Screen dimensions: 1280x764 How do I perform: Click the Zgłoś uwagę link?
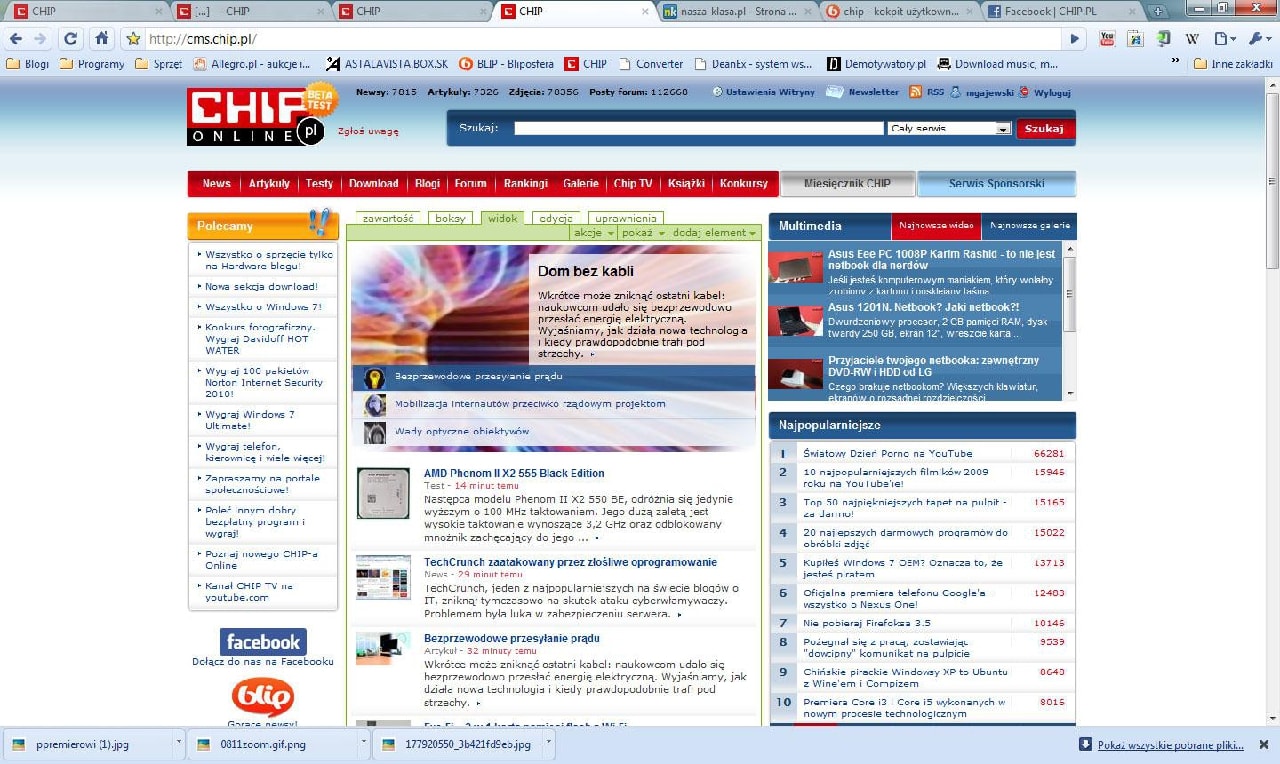368,131
